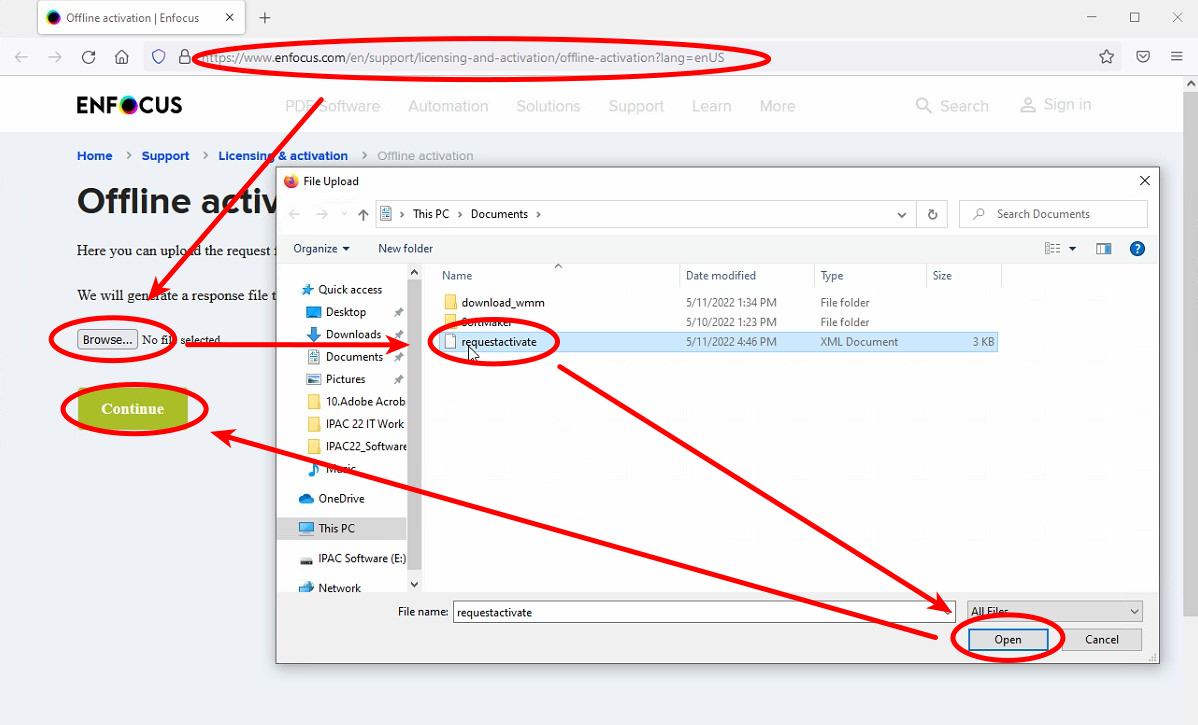Open the file dialog help icon
The image size is (1198, 725).
(x=1137, y=248)
